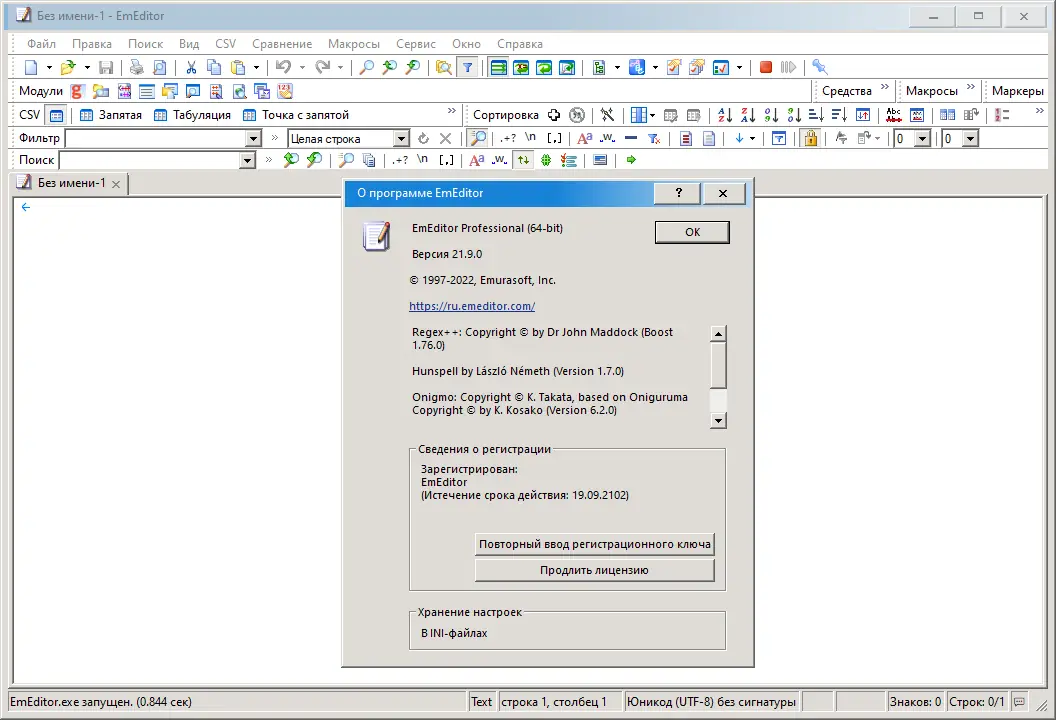Open dropdown arrow next to Open folder icon
The width and height of the screenshot is (1056, 720).
point(87,67)
